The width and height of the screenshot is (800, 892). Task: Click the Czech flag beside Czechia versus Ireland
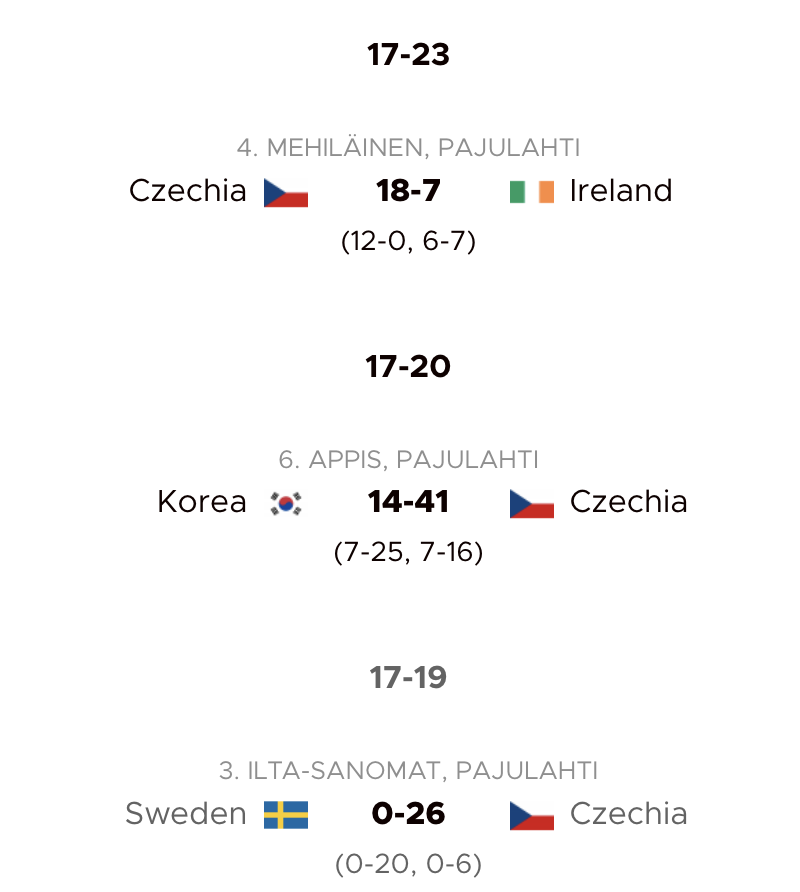click(x=286, y=193)
